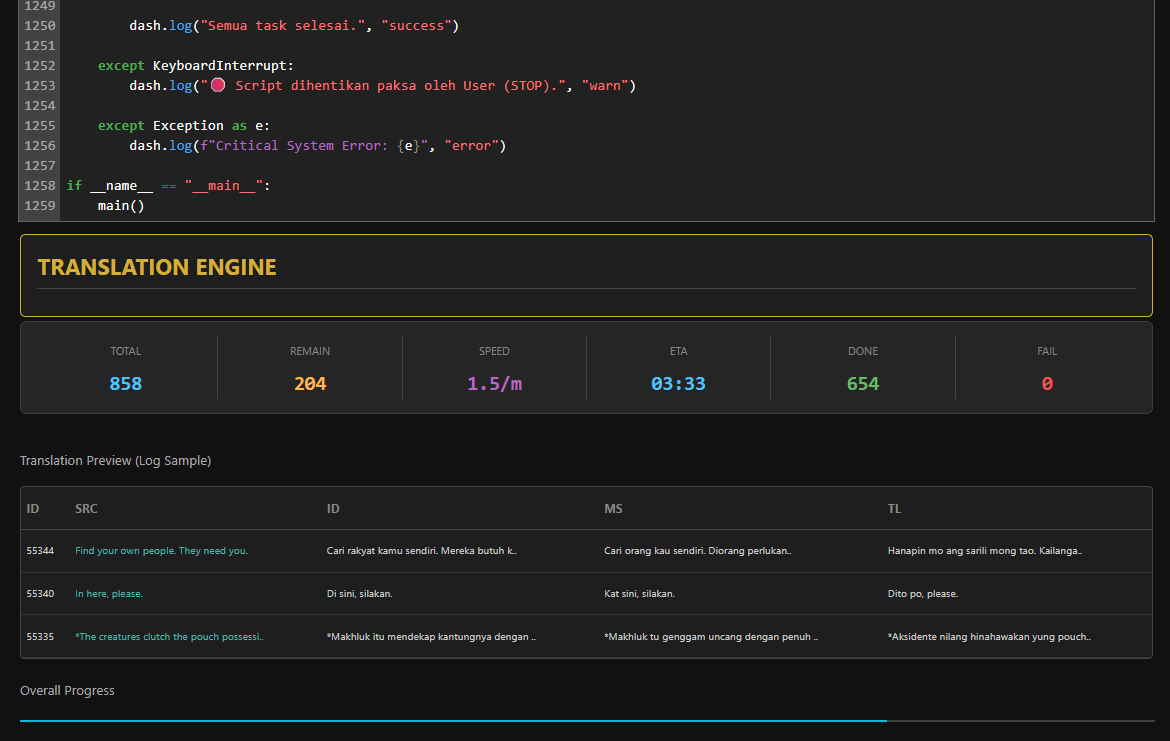Click the TL column header
1170x741 pixels.
(x=894, y=509)
